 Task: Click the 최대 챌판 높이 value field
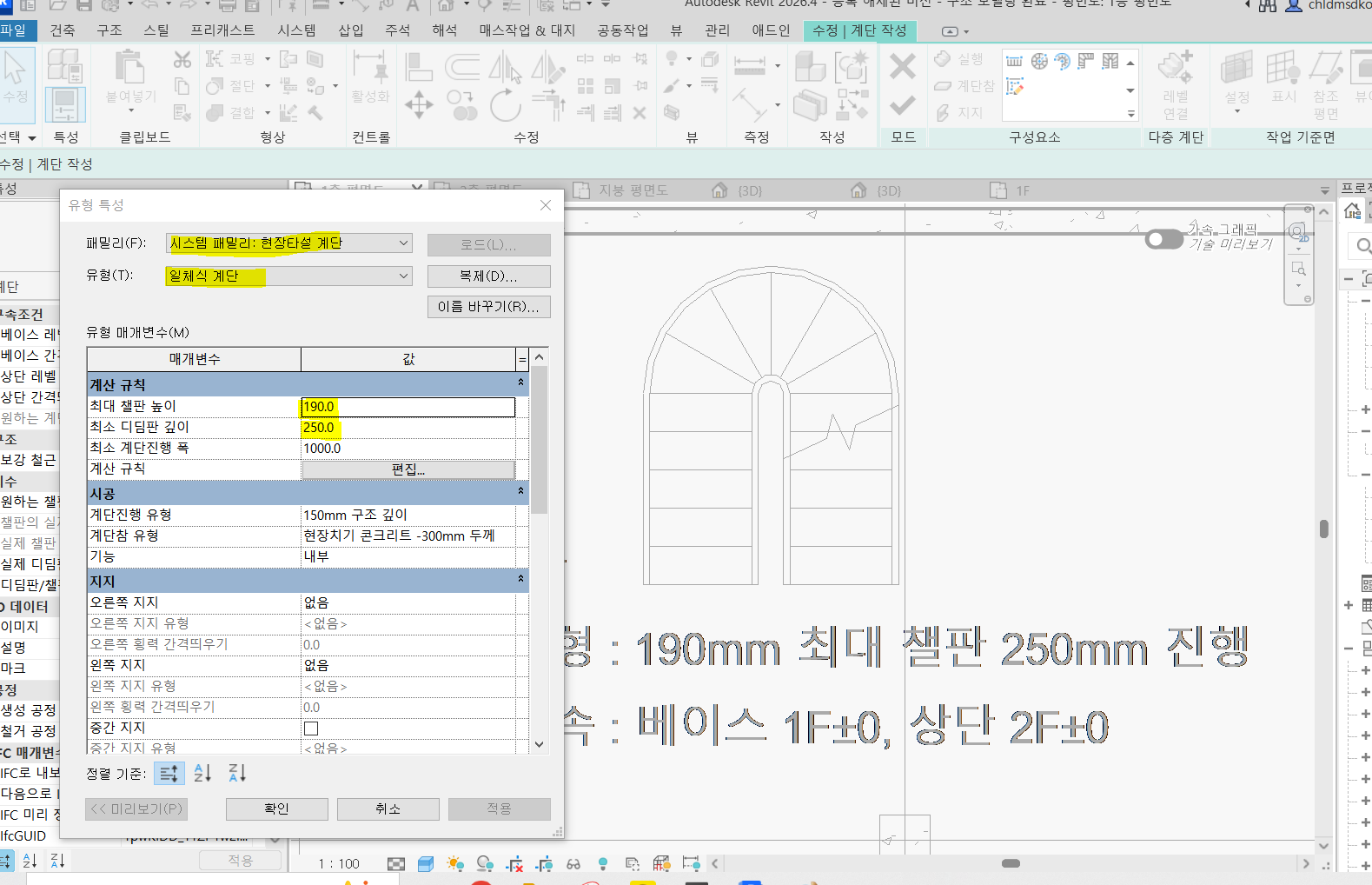pos(408,407)
